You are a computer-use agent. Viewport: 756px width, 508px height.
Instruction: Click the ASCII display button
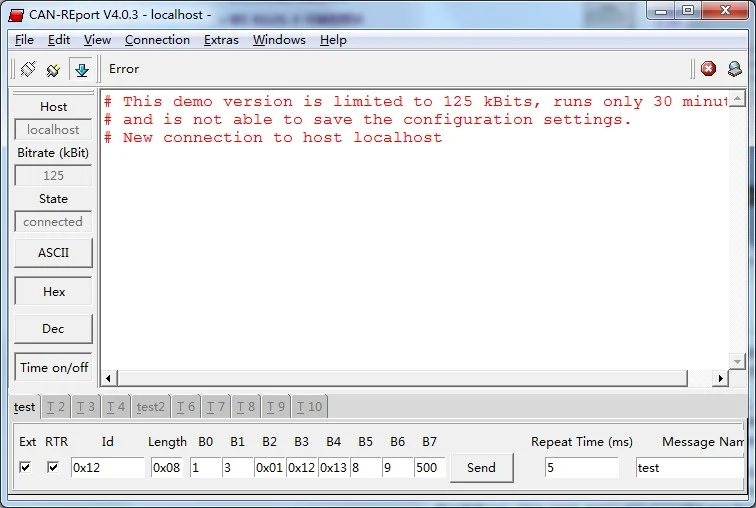tap(53, 253)
